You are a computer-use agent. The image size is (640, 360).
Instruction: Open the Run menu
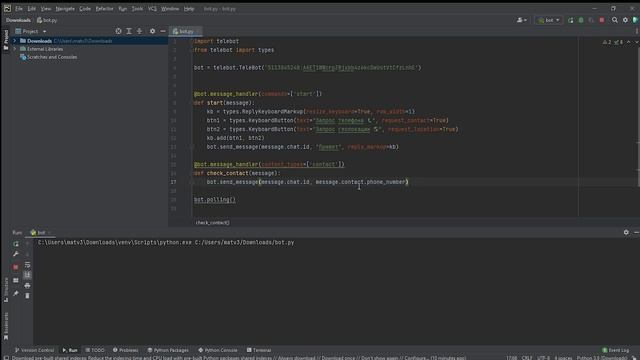[122, 9]
